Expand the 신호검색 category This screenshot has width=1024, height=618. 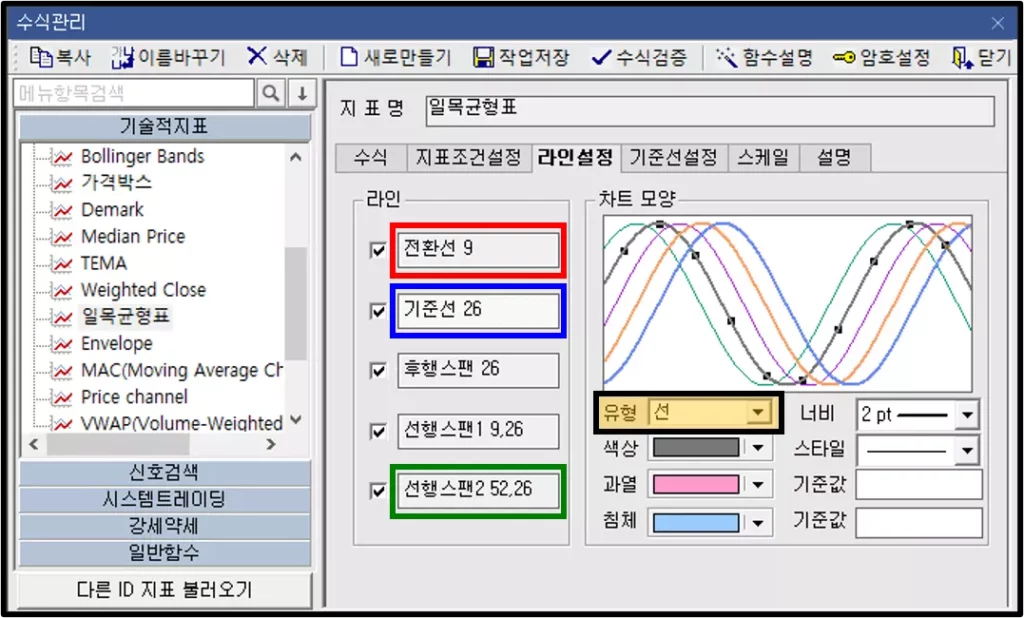coord(165,473)
